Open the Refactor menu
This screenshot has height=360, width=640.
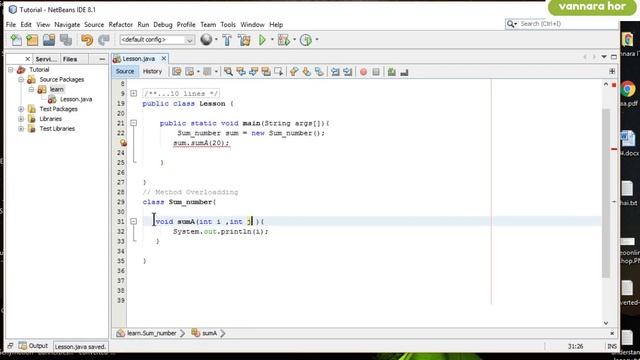(x=120, y=24)
